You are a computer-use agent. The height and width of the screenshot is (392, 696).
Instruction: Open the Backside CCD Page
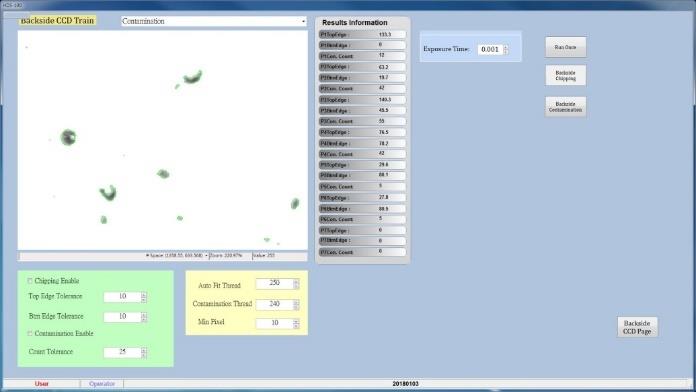[x=637, y=327]
